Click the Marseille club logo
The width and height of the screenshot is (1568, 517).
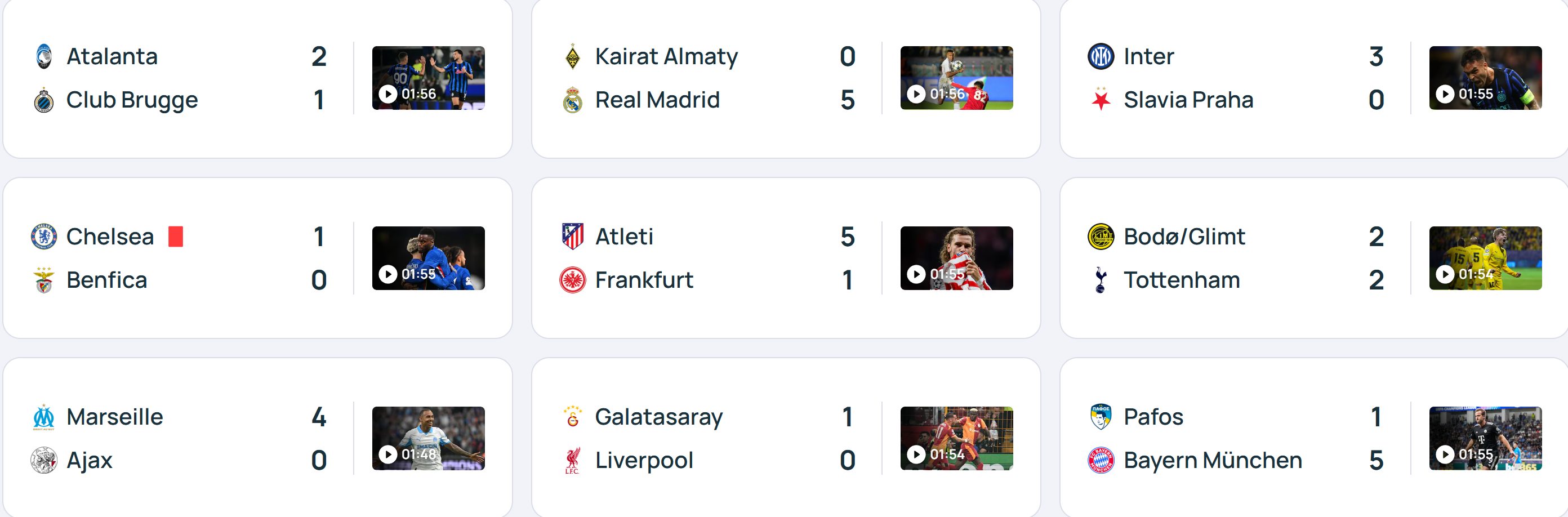pyautogui.click(x=44, y=417)
